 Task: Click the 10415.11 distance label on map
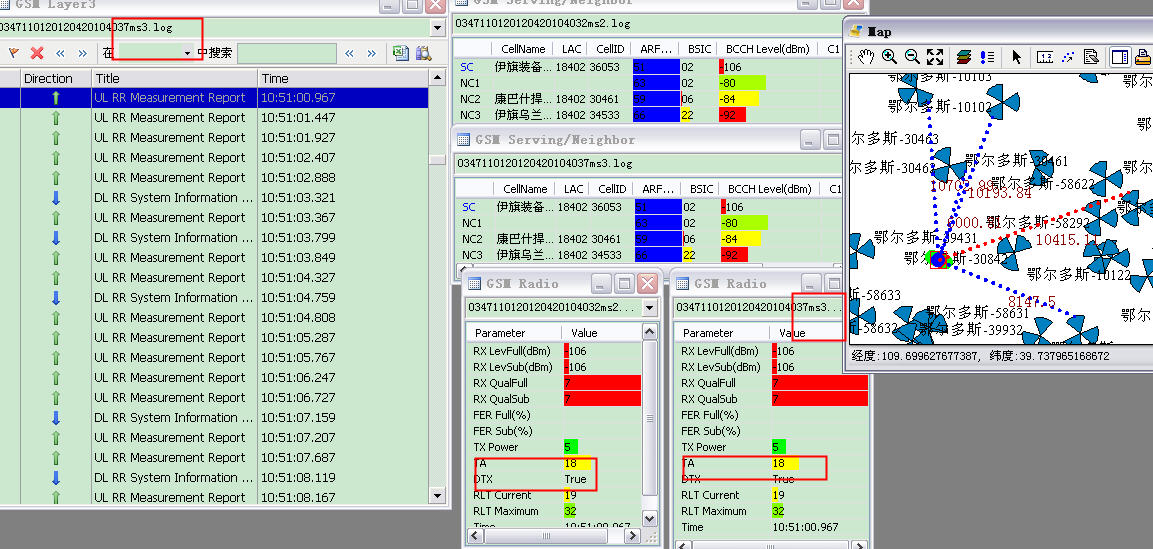coord(1066,240)
